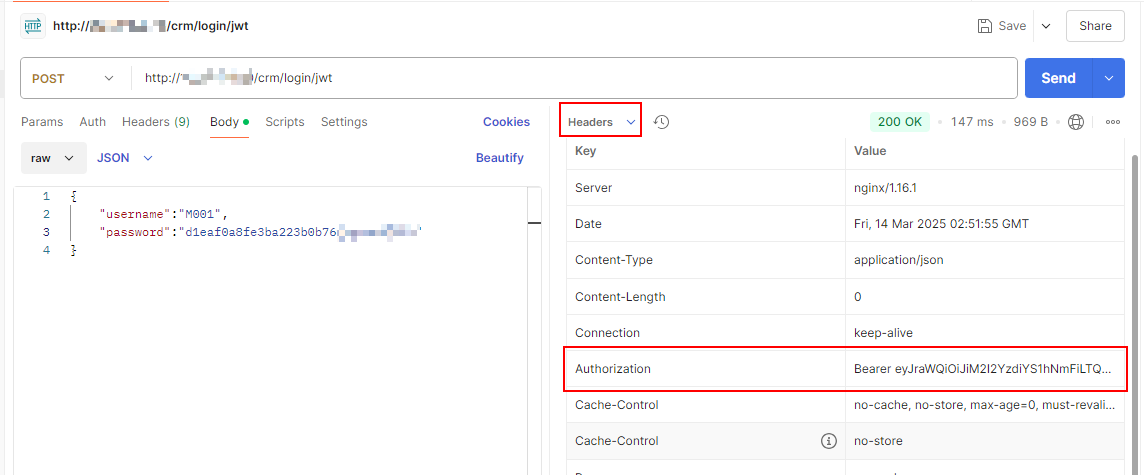Viewport: 1144px width, 475px height.
Task: Open the JSON format dropdown
Action: [125, 158]
